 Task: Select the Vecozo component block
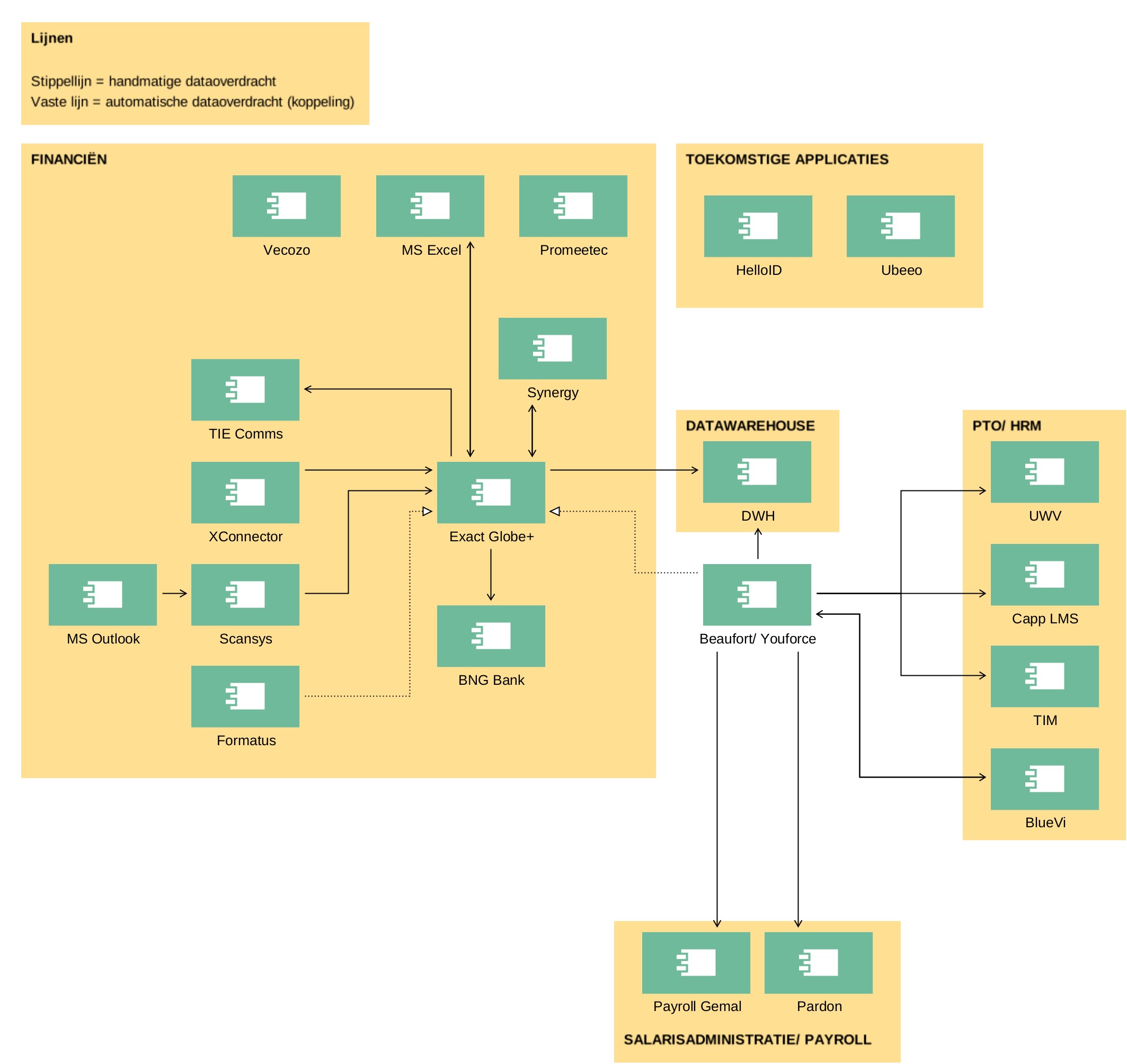pos(287,206)
